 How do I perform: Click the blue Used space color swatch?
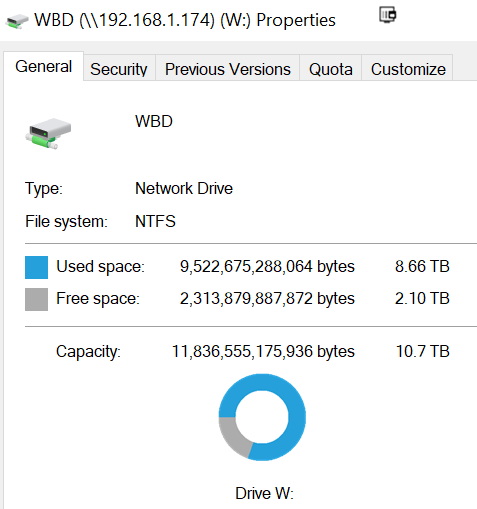pos(36,267)
